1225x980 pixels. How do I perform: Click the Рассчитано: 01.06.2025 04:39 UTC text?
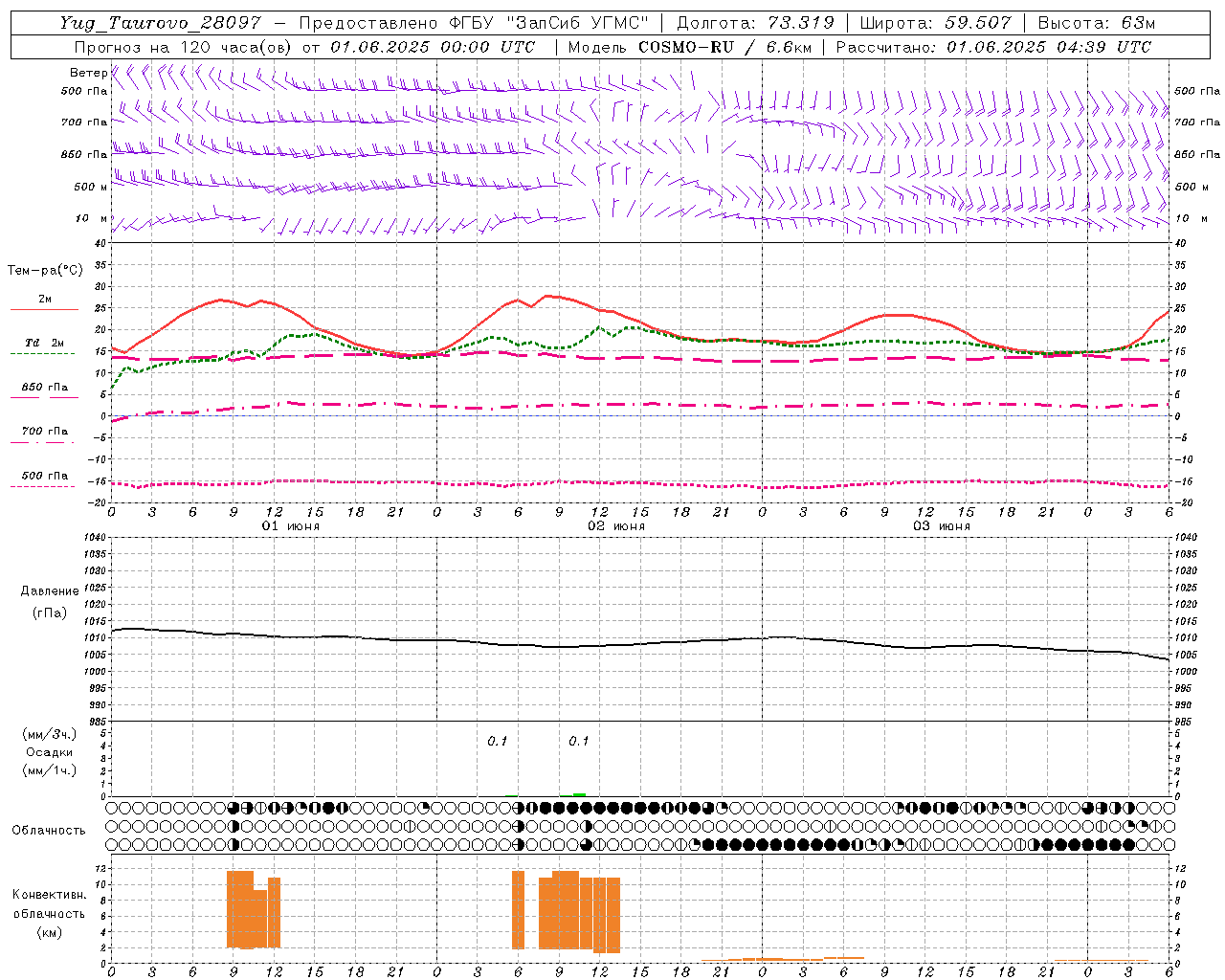point(993,47)
